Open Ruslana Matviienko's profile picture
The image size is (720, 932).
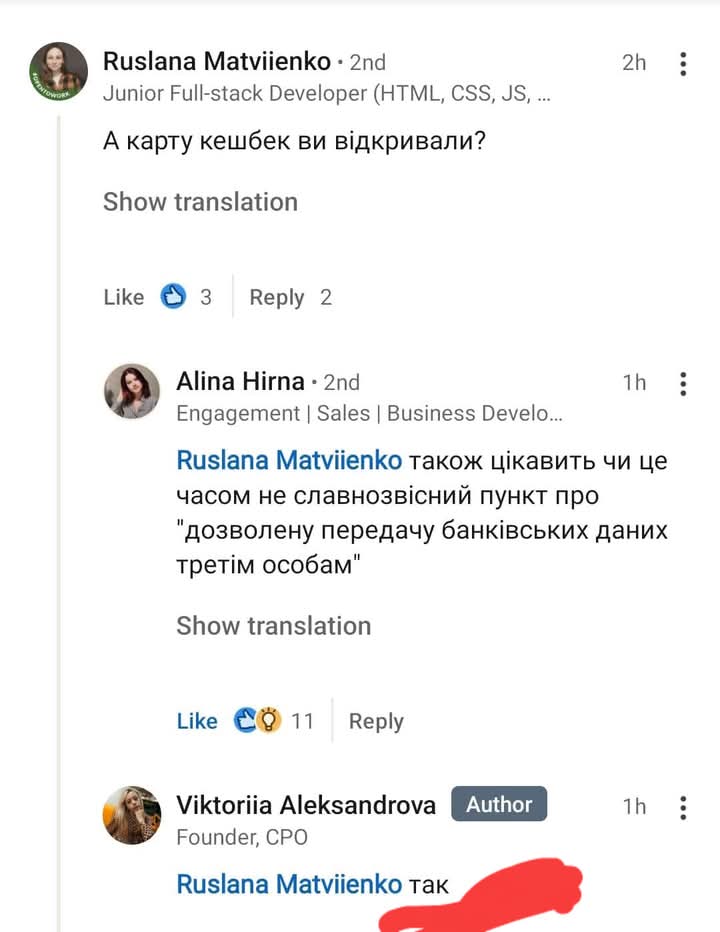click(x=59, y=72)
